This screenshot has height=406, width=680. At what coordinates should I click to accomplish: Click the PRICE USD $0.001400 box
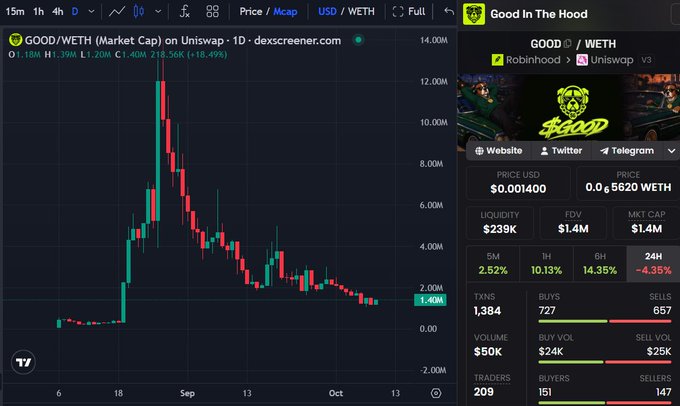518,183
